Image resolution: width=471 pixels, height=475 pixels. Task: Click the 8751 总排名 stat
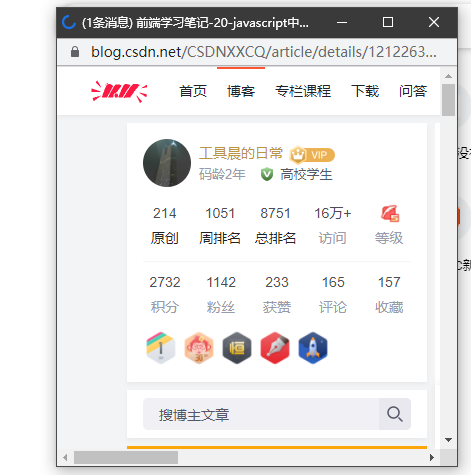coord(275,226)
